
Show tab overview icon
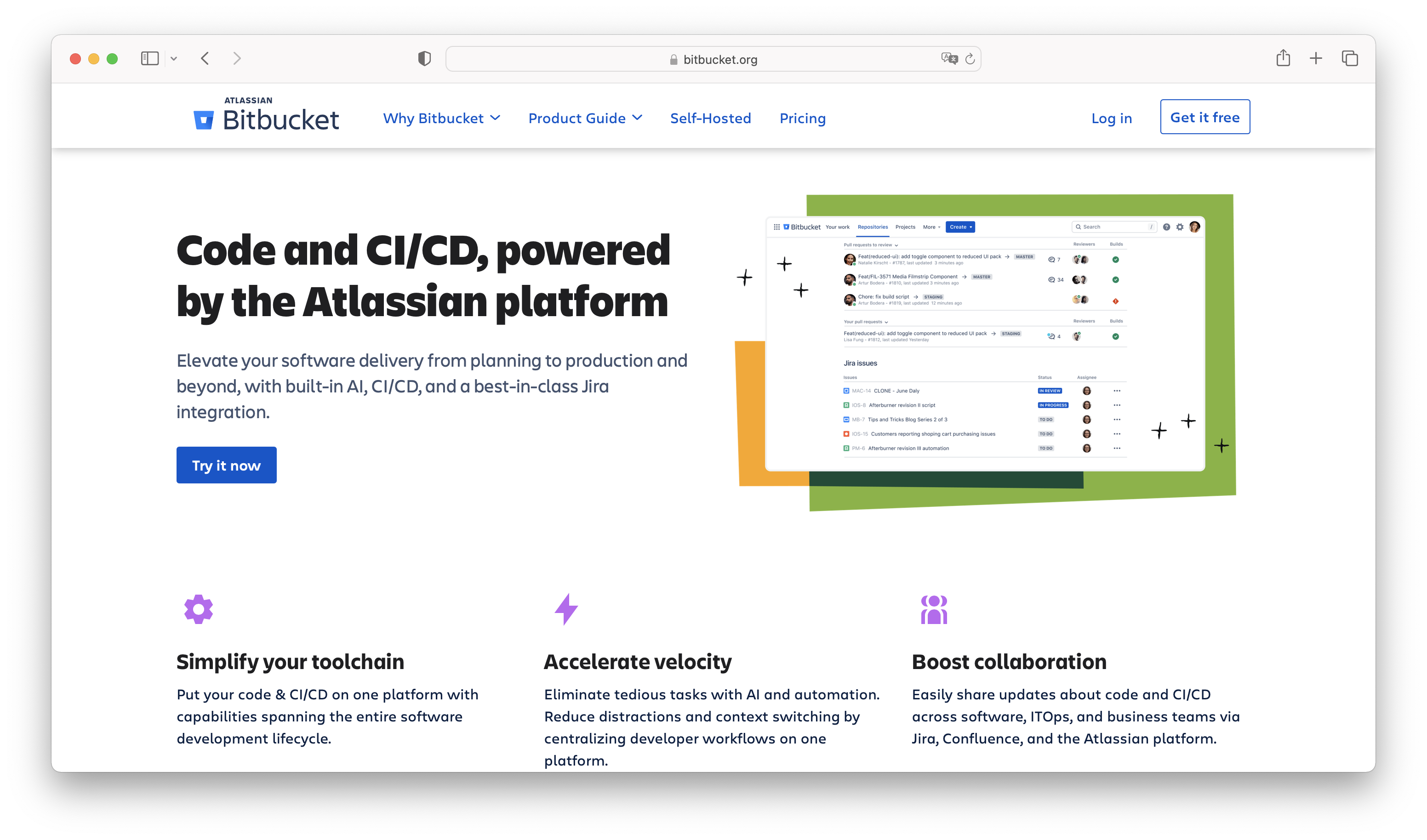click(x=1350, y=58)
